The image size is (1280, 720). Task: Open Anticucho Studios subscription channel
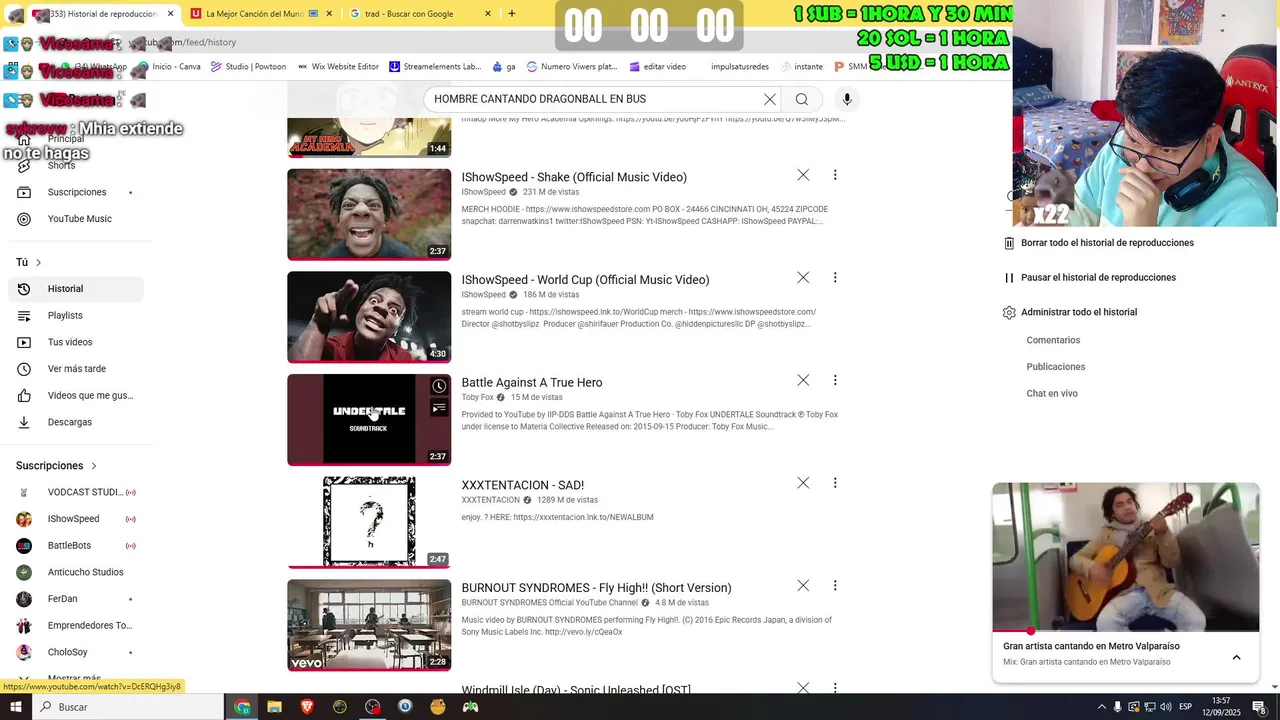point(76,572)
